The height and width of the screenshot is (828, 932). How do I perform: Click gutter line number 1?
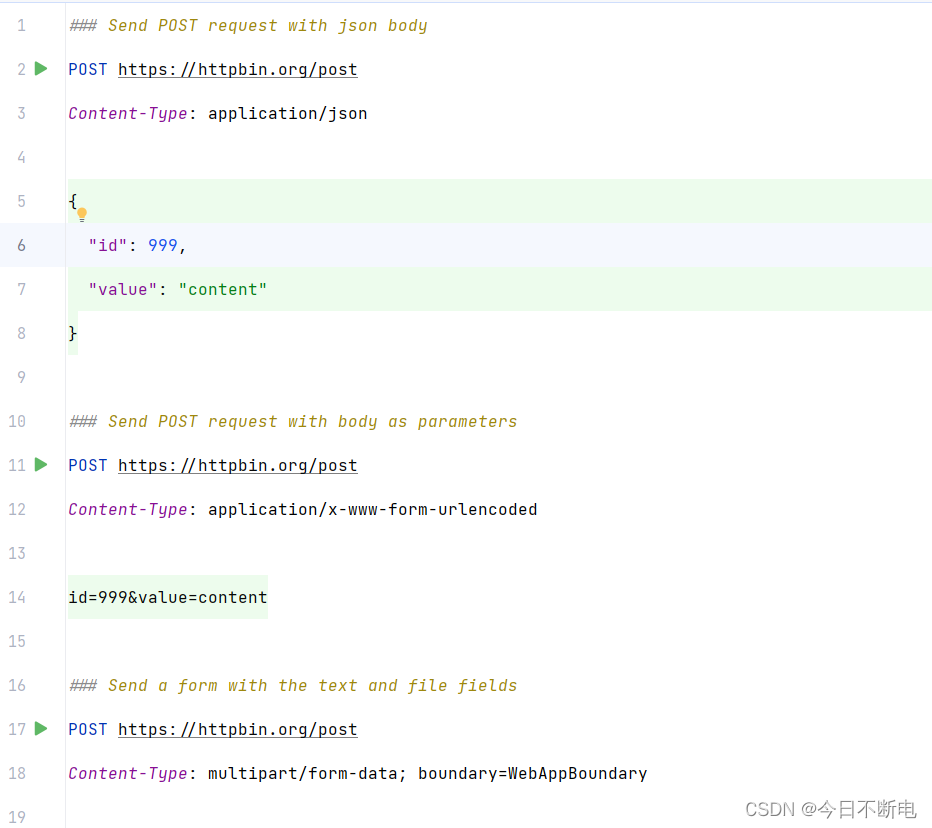coord(21,26)
